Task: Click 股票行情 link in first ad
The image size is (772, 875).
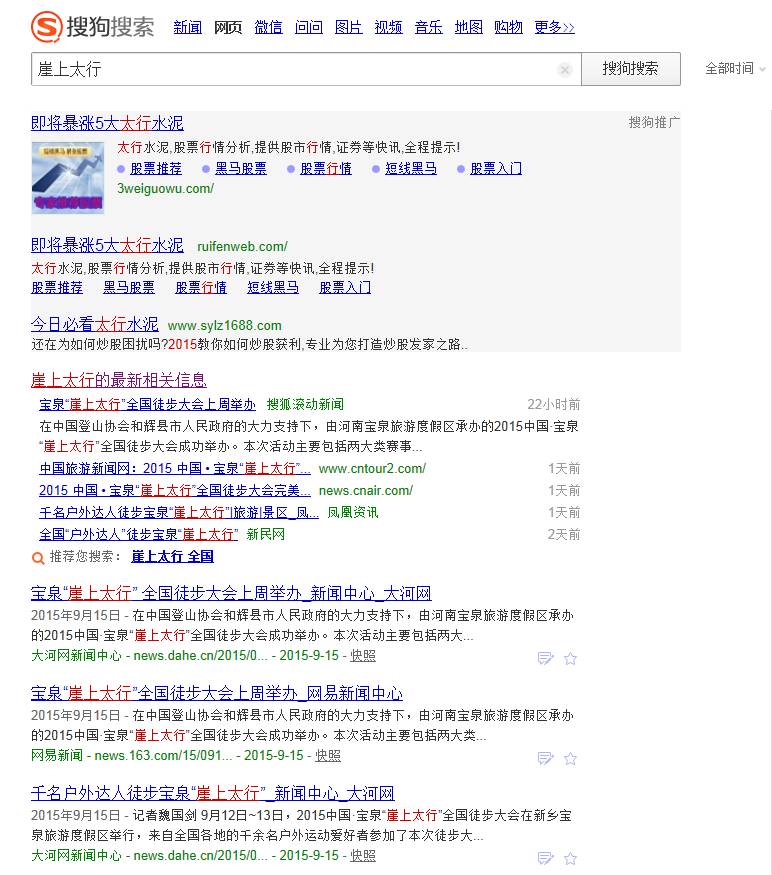Action: [326, 169]
